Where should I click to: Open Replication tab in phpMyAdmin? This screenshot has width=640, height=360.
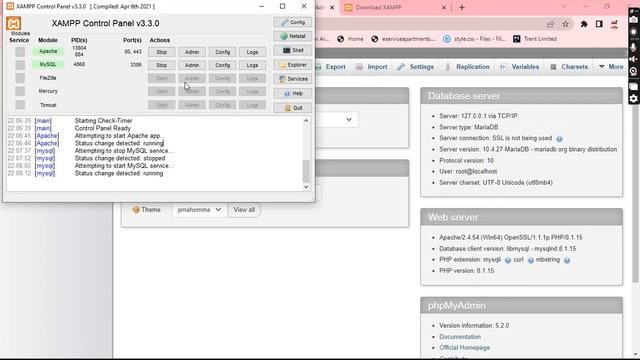coord(467,67)
